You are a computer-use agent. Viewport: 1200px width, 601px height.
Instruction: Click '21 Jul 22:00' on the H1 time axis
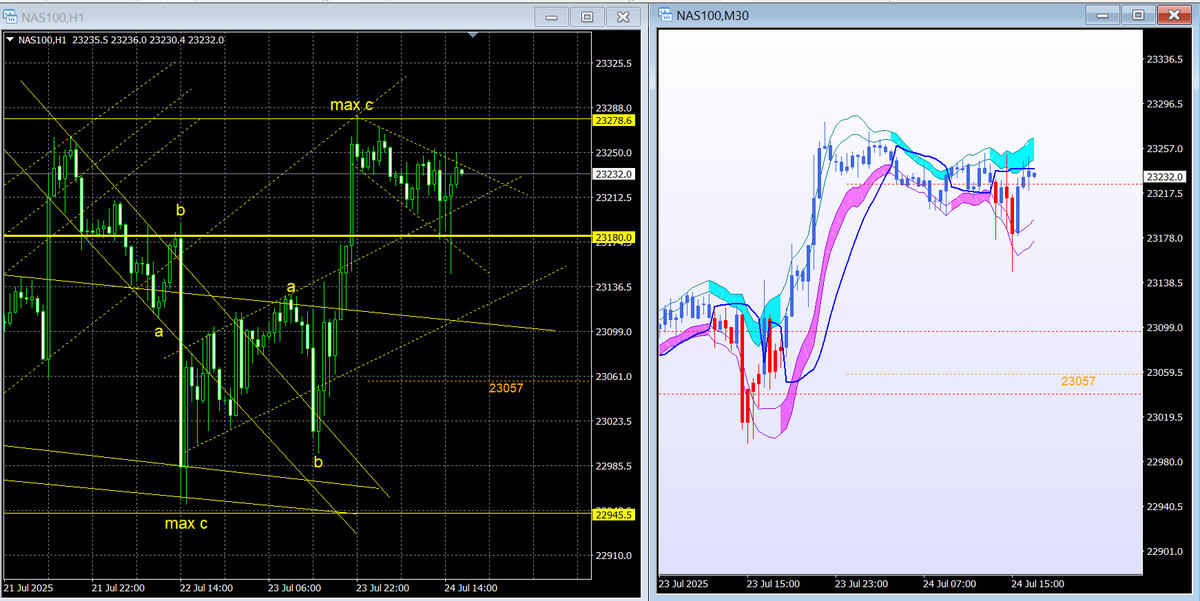pyautogui.click(x=117, y=588)
